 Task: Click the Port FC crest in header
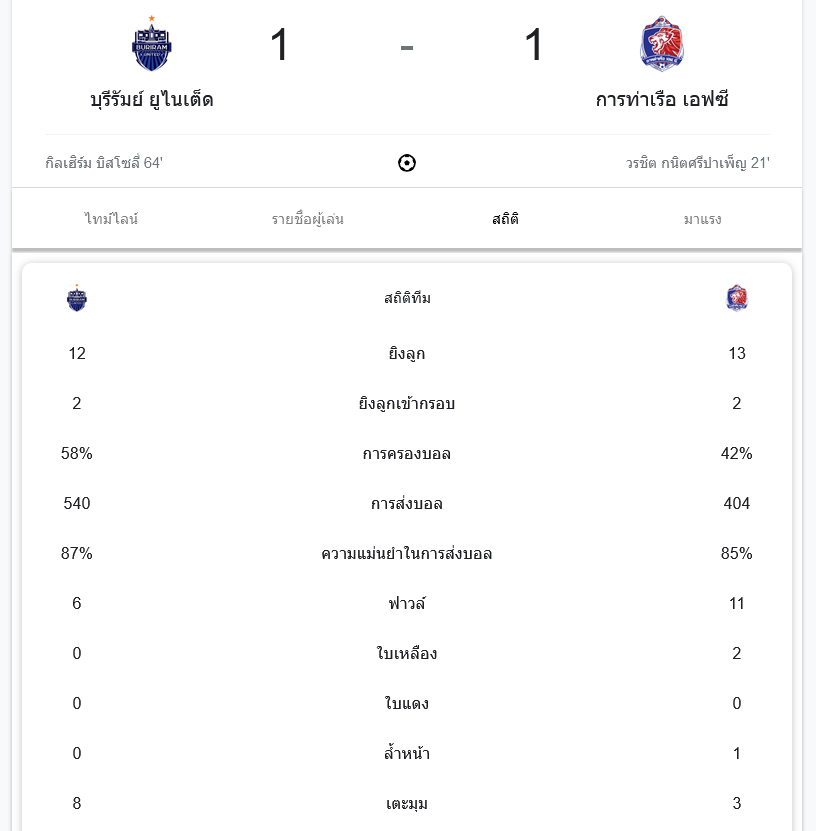pos(661,44)
